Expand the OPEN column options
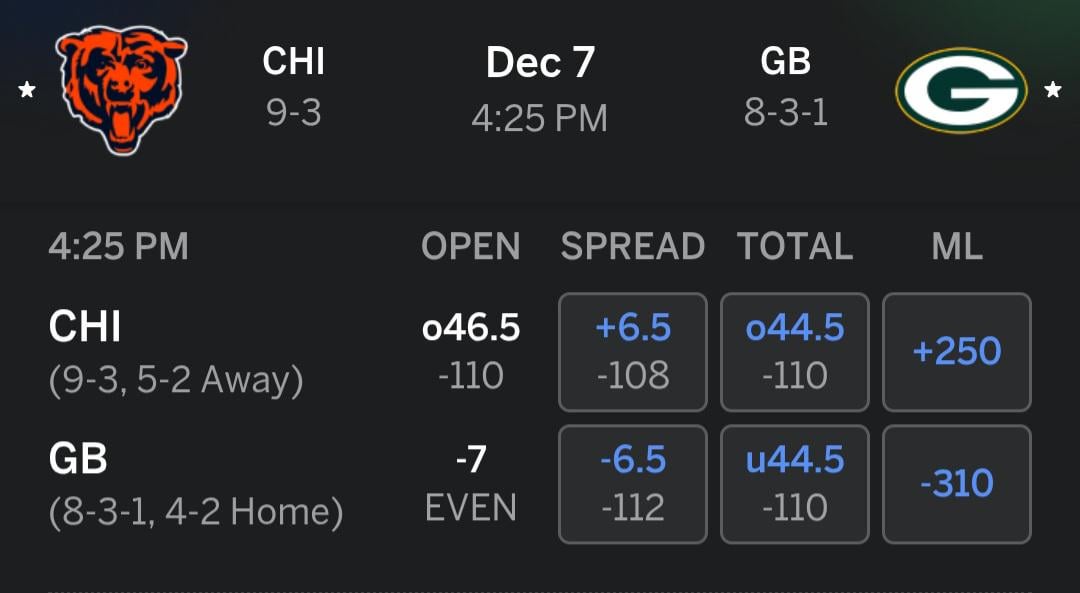 pos(471,246)
